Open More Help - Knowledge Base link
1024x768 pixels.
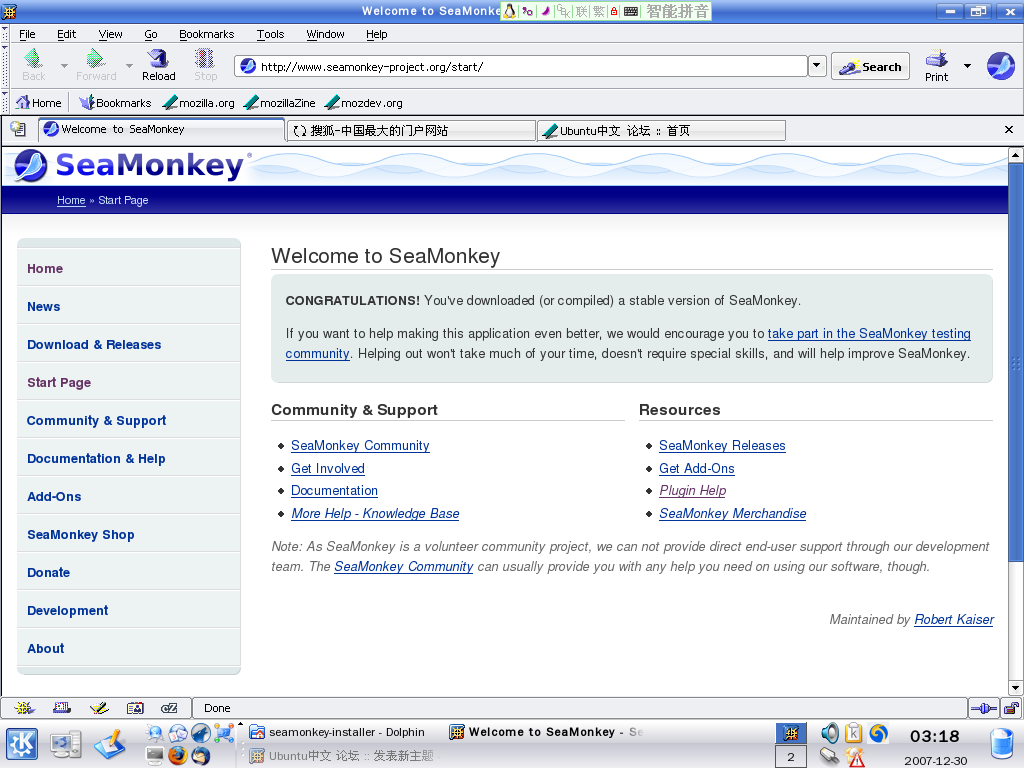pyautogui.click(x=375, y=513)
